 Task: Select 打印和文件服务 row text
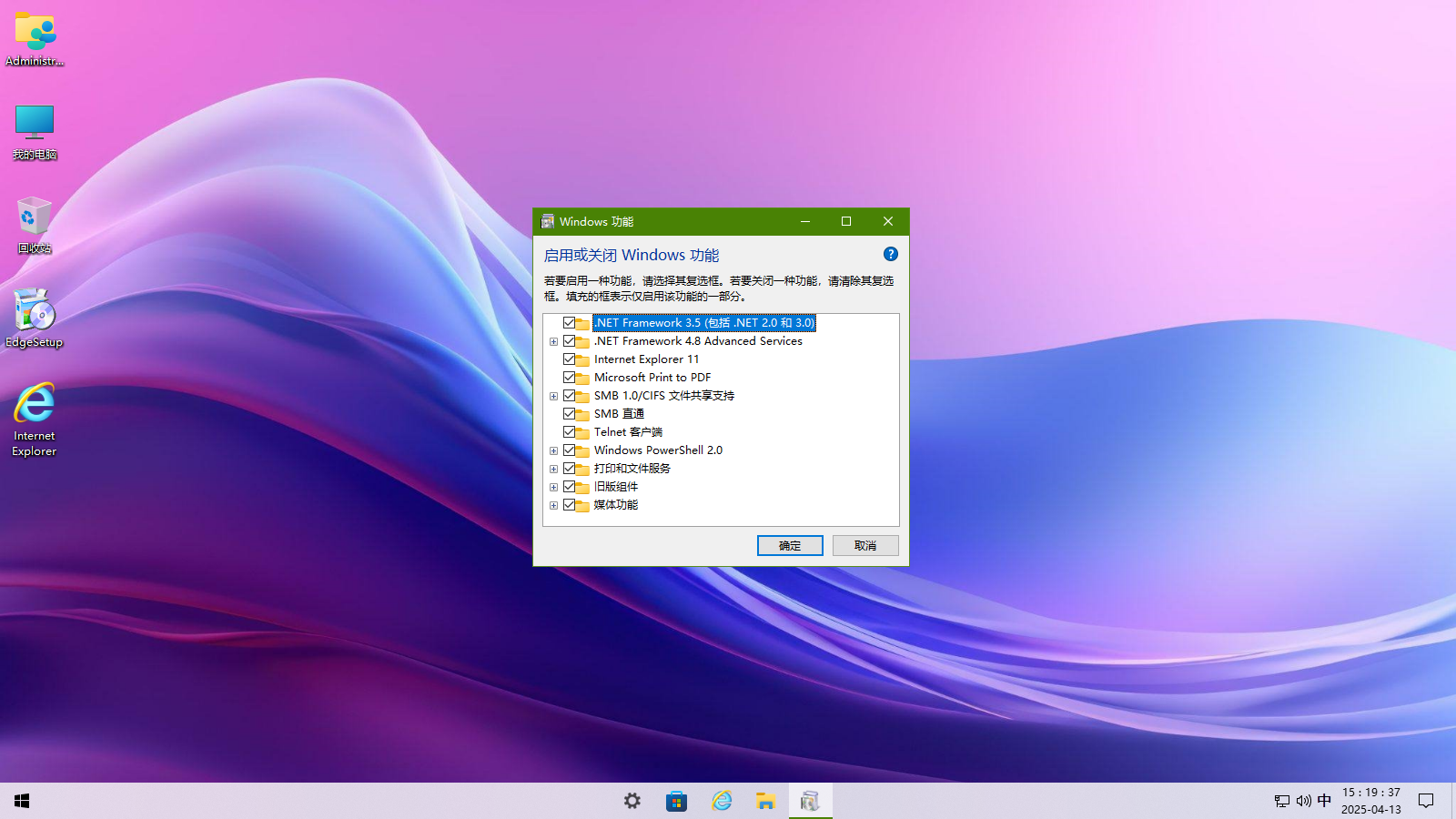[632, 469]
